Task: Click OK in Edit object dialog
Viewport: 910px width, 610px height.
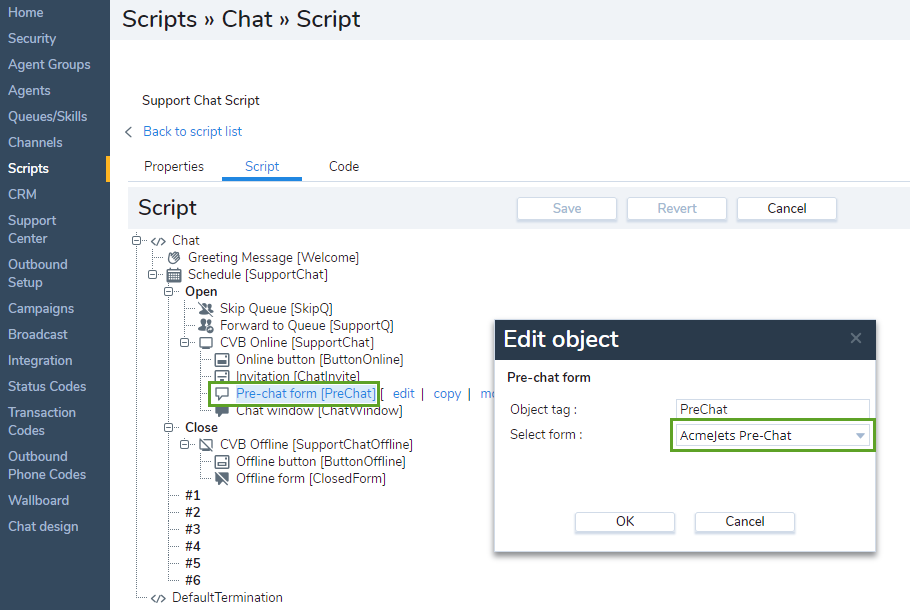Action: pos(625,521)
